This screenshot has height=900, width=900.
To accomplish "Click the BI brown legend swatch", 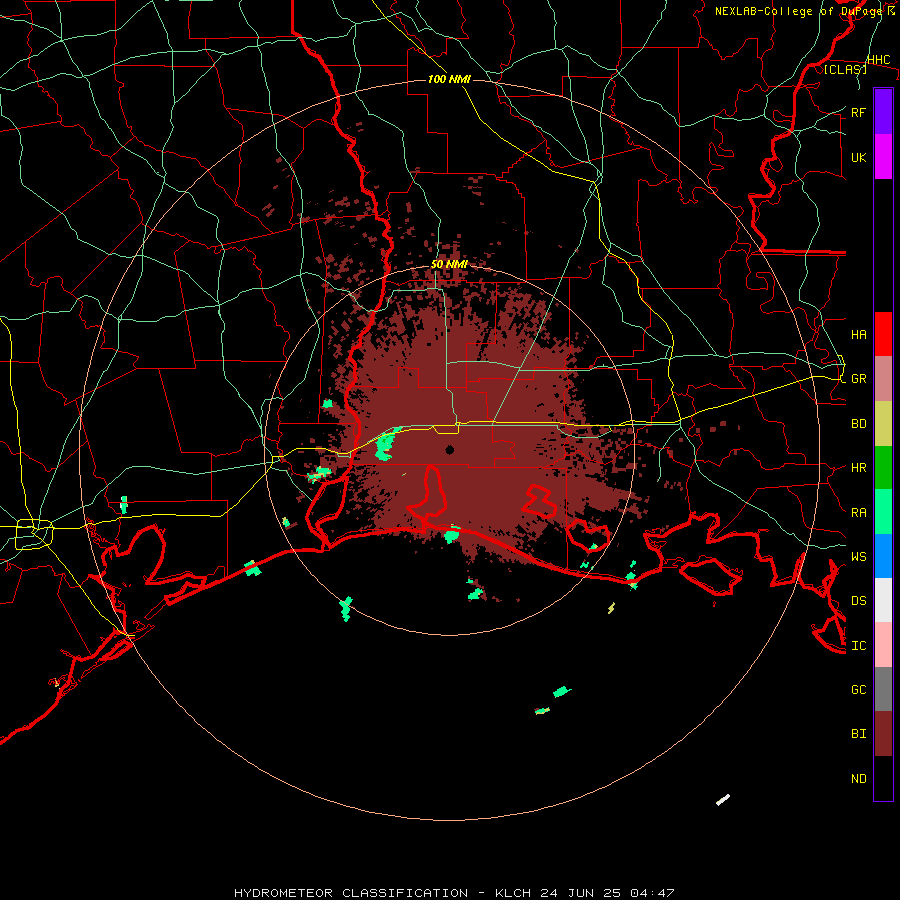I will (x=883, y=734).
